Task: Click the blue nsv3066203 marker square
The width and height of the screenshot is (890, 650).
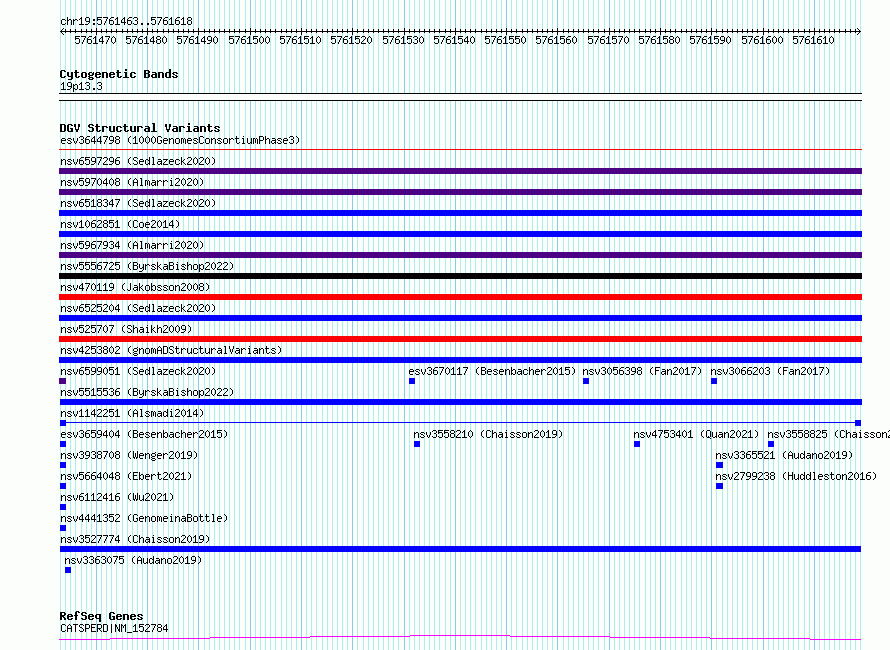Action: (714, 381)
